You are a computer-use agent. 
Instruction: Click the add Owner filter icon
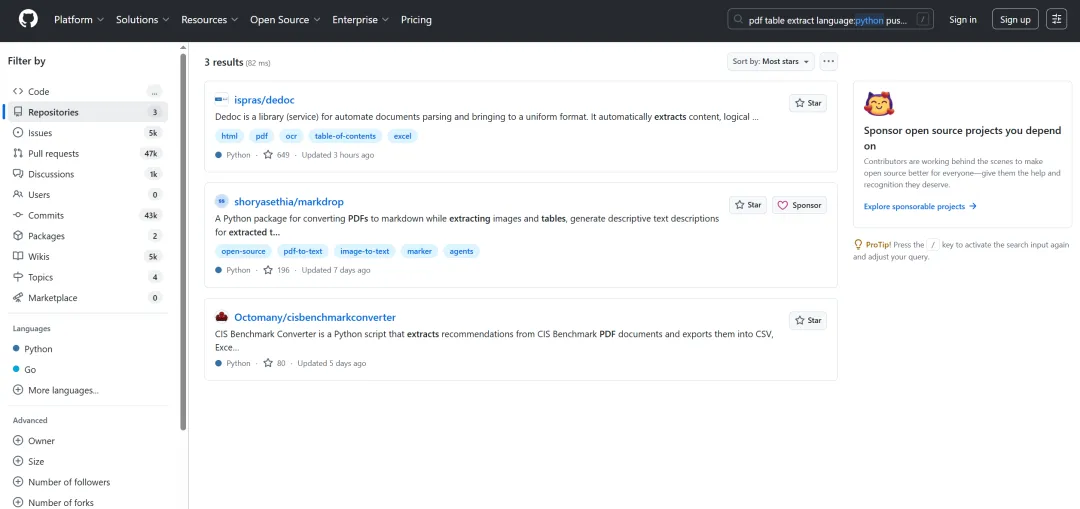[x=18, y=441]
